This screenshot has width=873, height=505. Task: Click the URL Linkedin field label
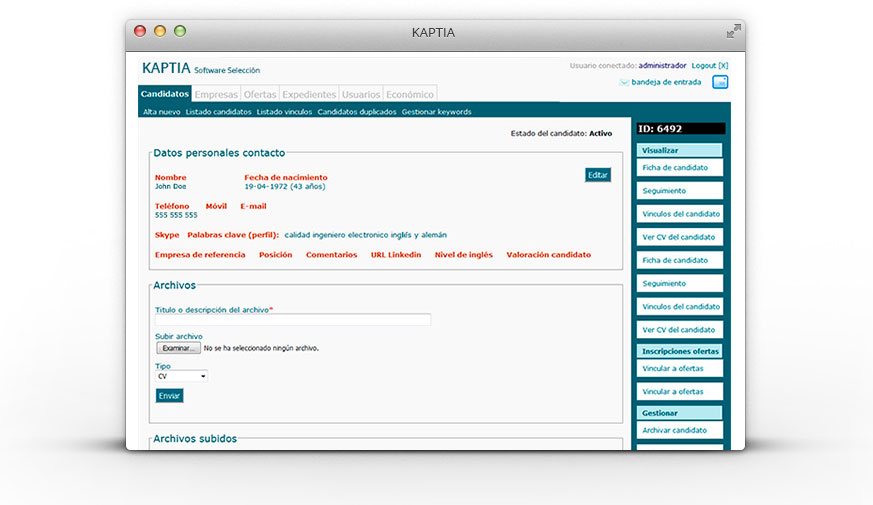coord(396,255)
